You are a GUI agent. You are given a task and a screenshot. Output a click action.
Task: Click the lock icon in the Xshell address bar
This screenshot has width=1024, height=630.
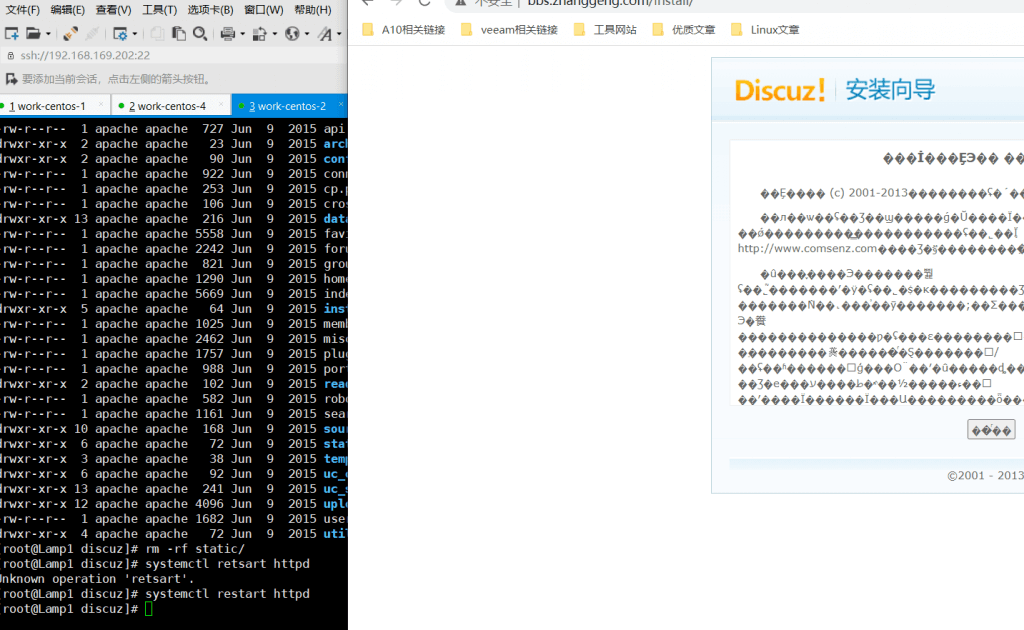(x=10, y=55)
